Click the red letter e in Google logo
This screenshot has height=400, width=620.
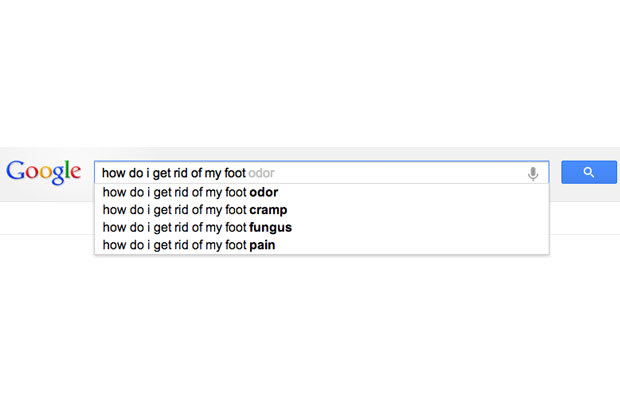point(76,173)
